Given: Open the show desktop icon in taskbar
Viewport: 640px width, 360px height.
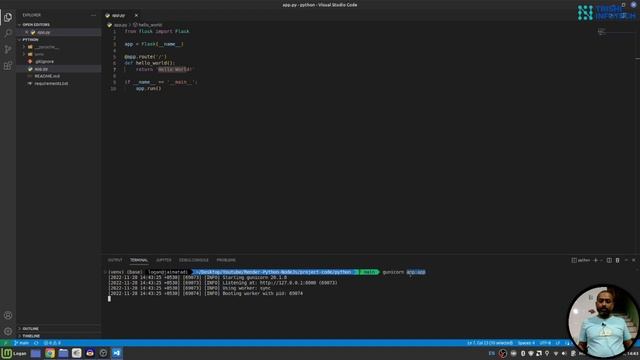Looking at the screenshot, I should tap(36, 353).
